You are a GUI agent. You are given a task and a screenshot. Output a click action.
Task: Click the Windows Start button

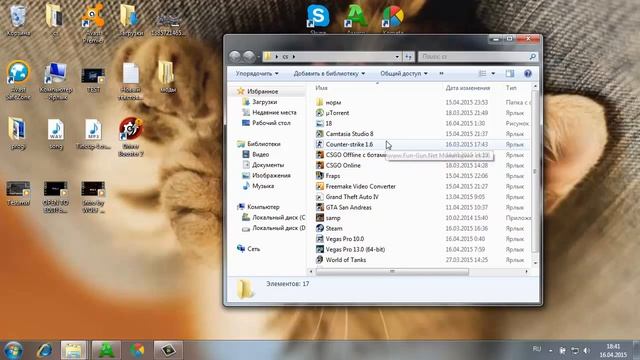click(x=13, y=350)
